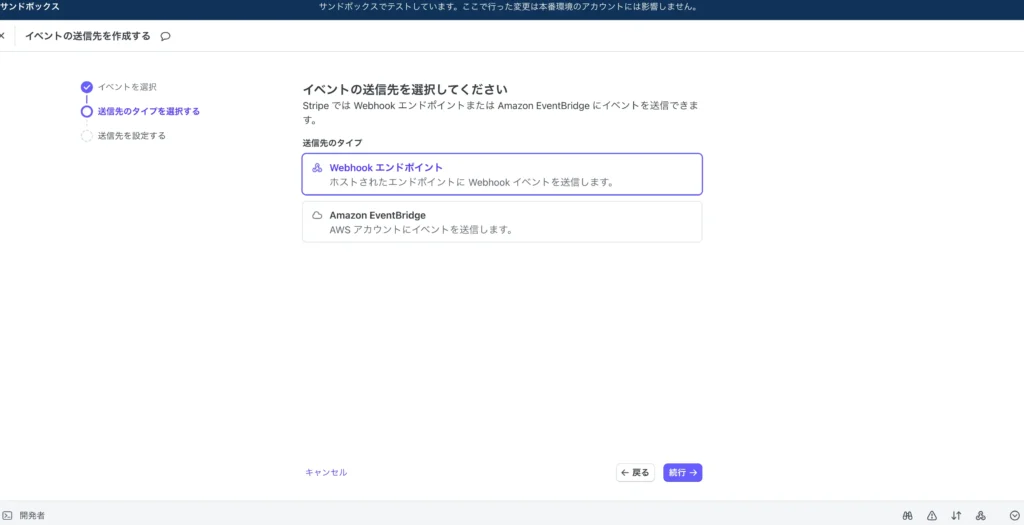Open the webhook icon in the bottom bar
This screenshot has width=1024, height=525.
(981, 515)
